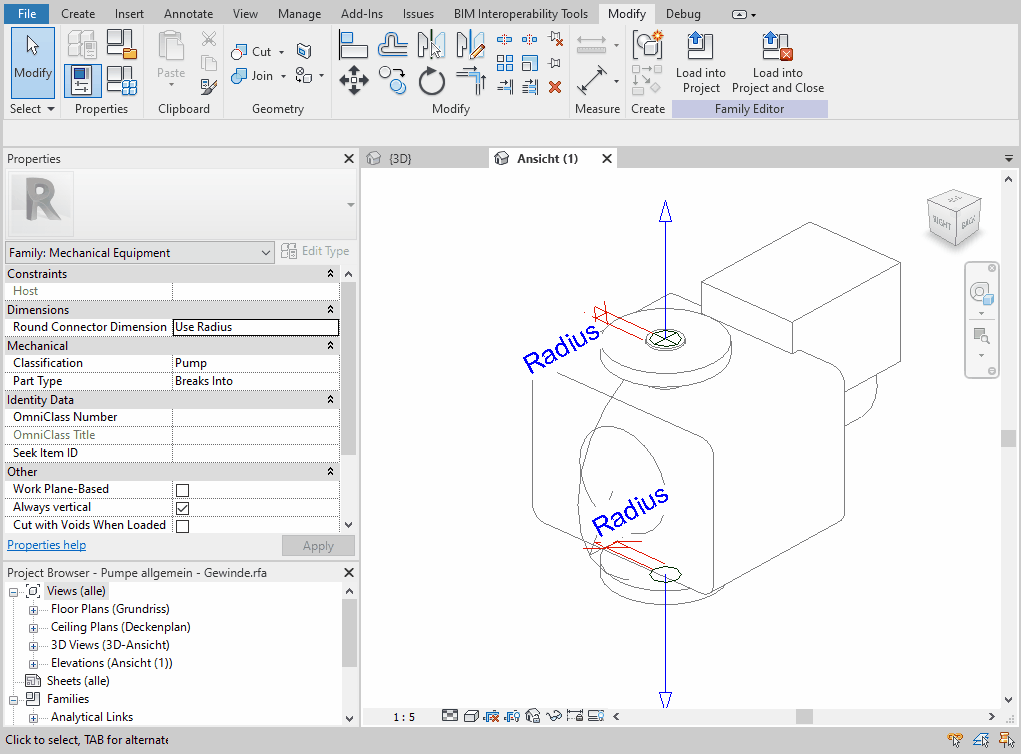Screen dimensions: 1021x754
Task: Click the Temporary Hide/Isolate glasses icon
Action: pos(553,716)
